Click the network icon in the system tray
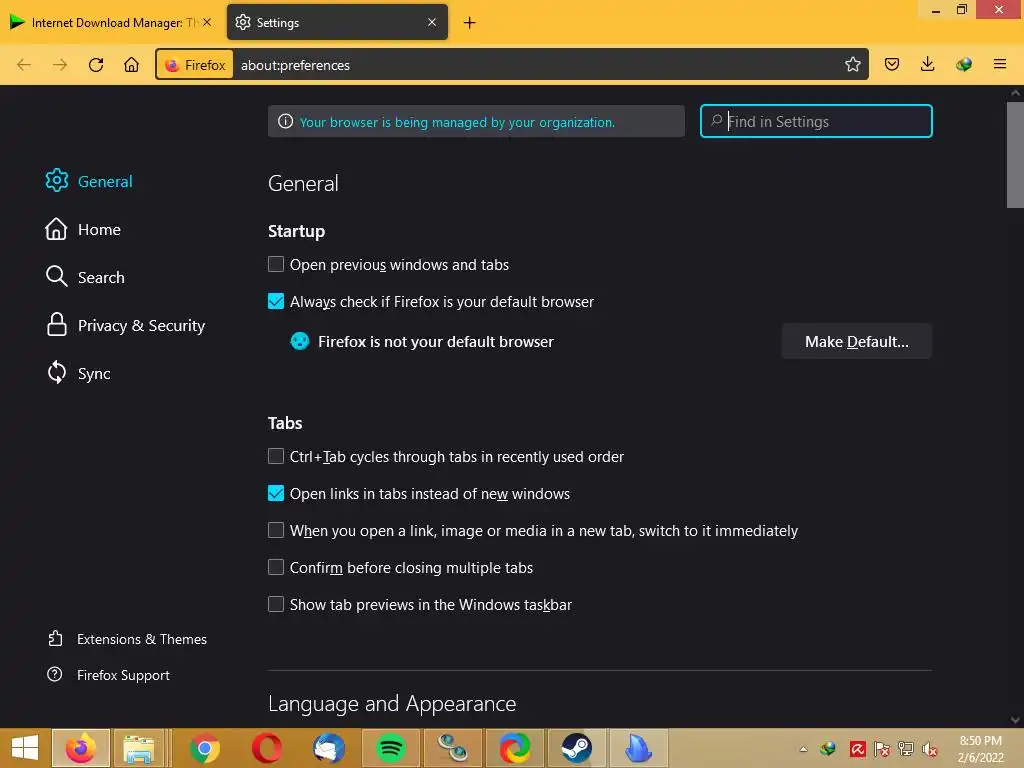 pyautogui.click(x=906, y=749)
